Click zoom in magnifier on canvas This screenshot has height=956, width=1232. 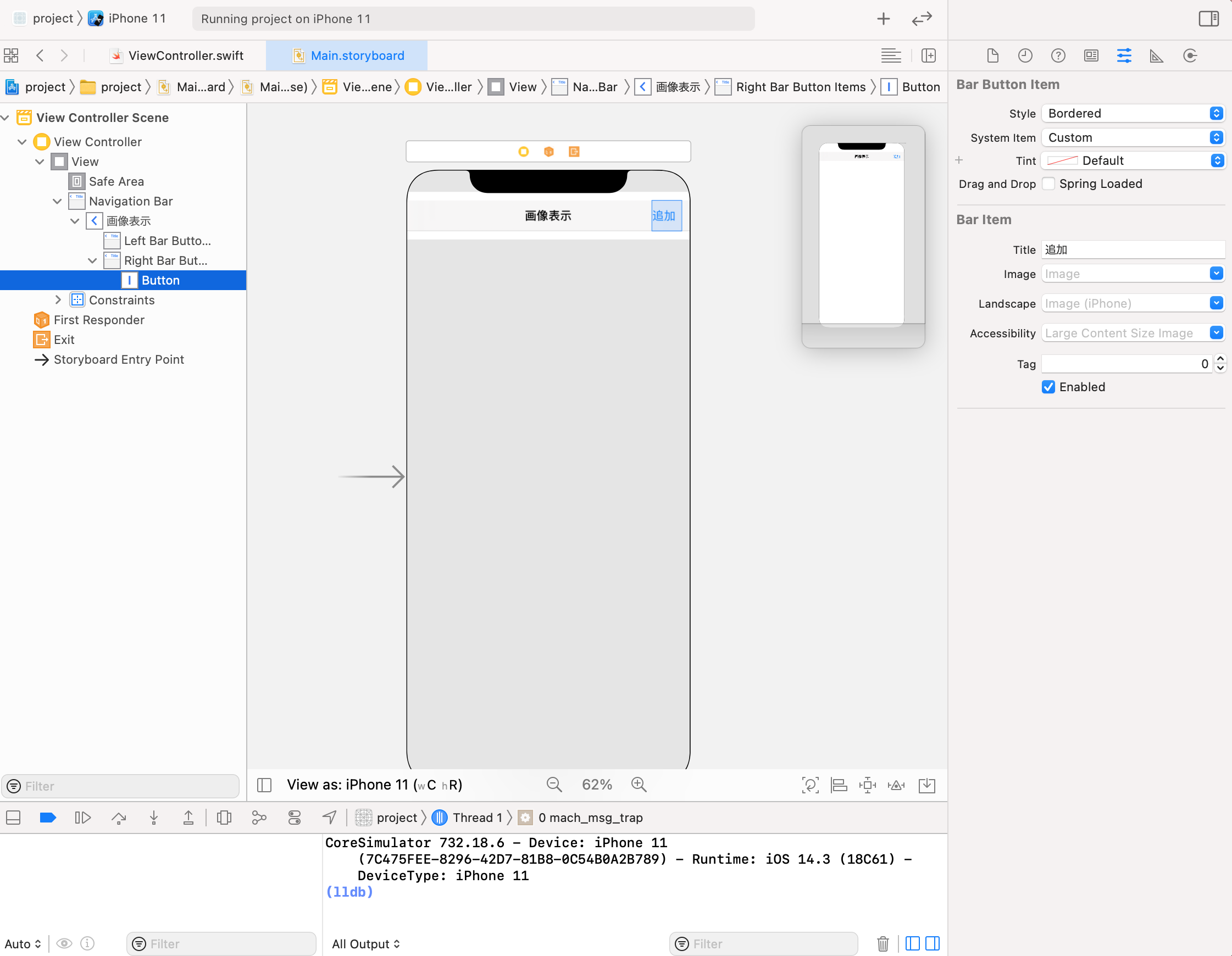click(639, 785)
